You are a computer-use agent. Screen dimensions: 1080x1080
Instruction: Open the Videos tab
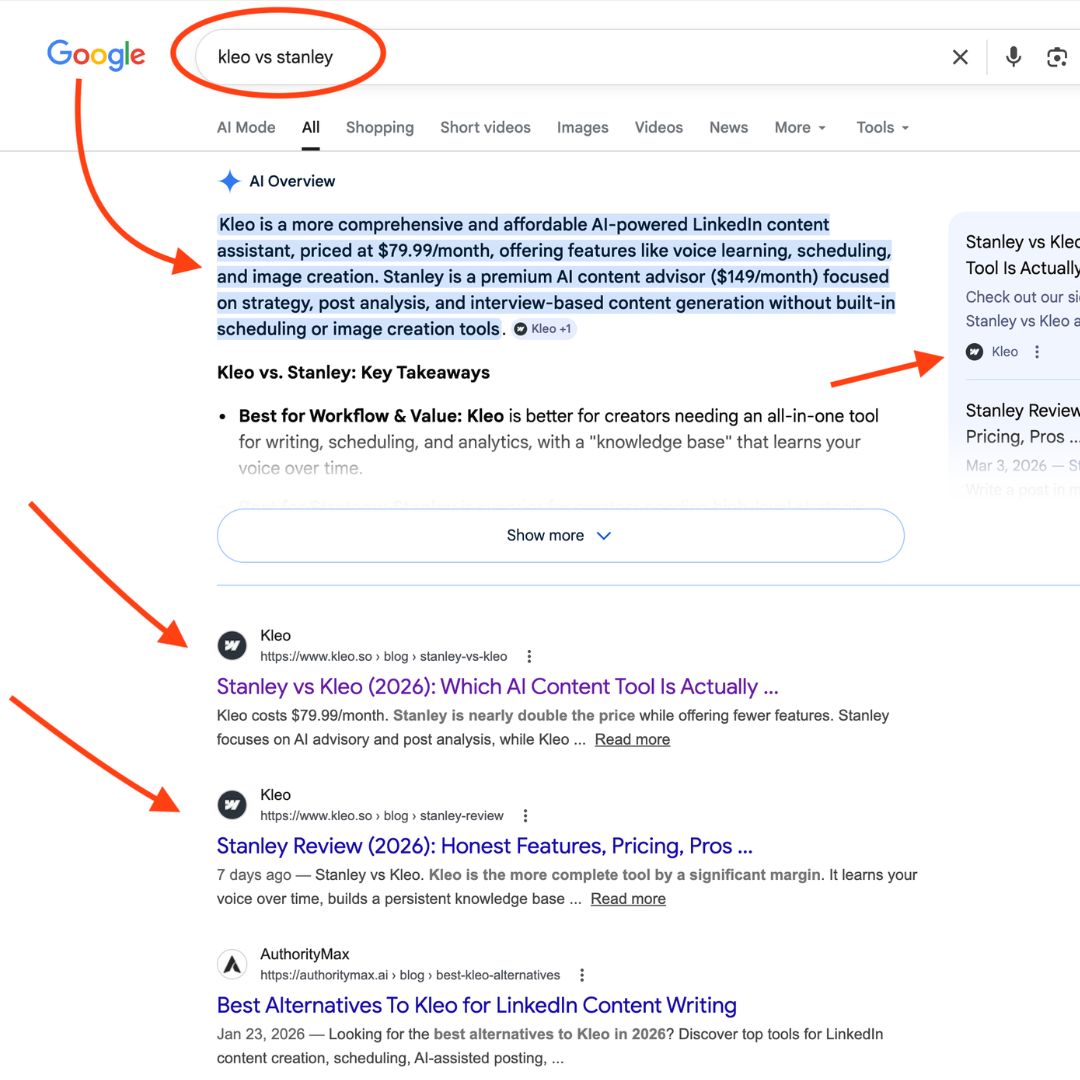point(658,127)
